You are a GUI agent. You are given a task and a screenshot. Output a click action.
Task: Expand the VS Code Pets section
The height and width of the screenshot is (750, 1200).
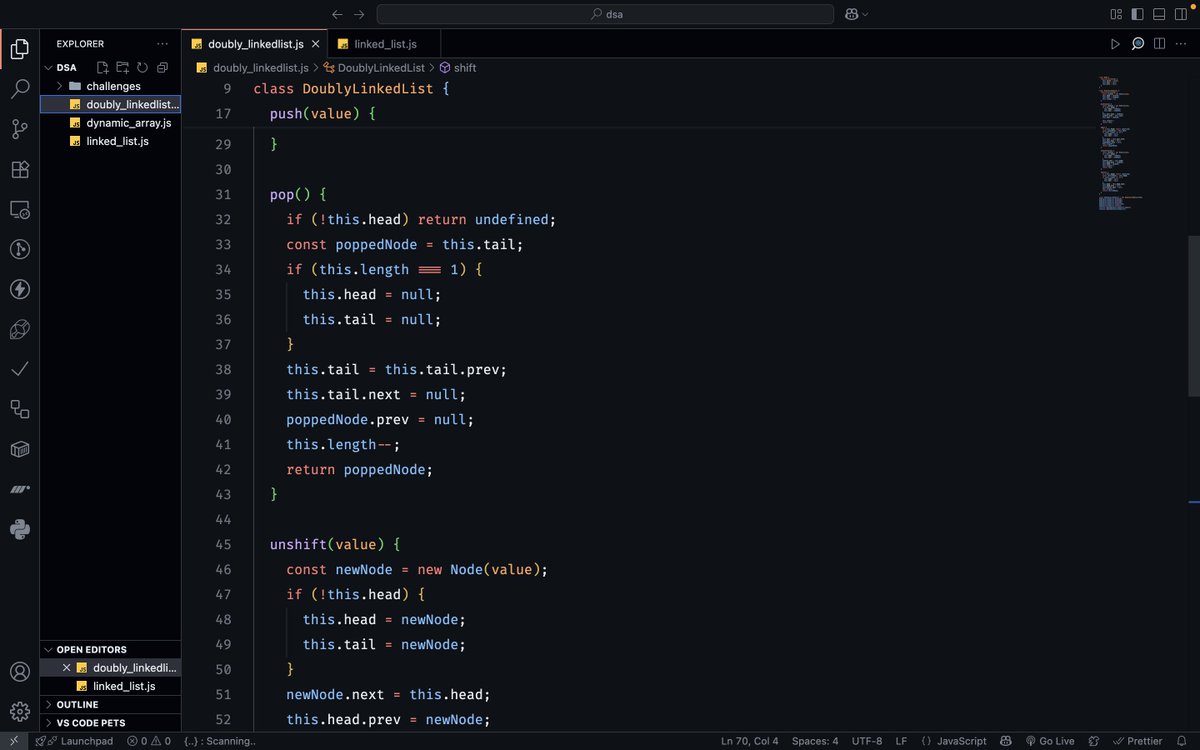(110, 722)
